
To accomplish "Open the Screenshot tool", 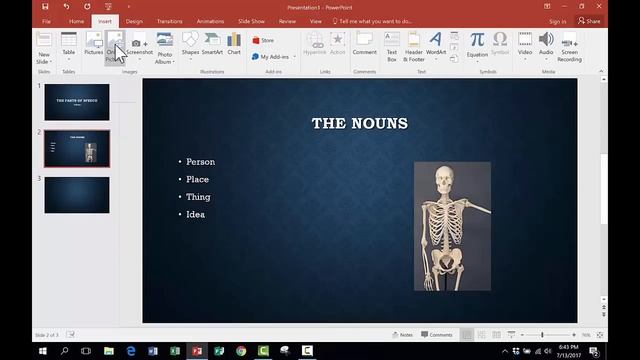I will point(139,47).
